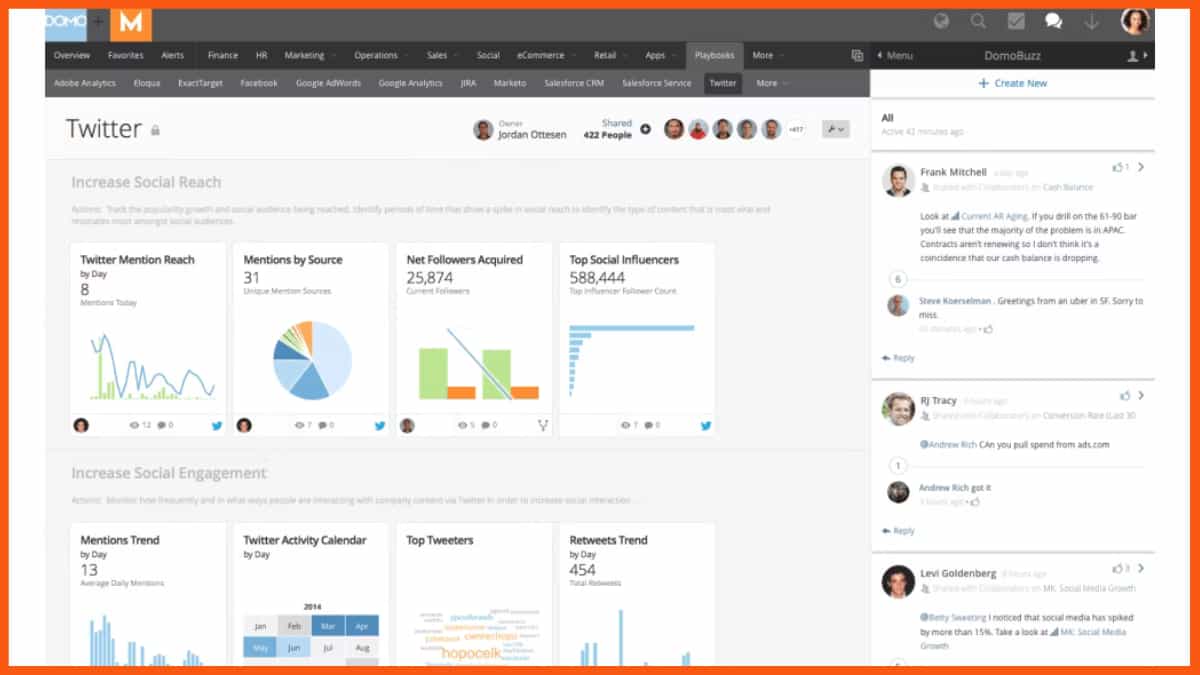This screenshot has height=675, width=1200.
Task: Open the Twitter Mention Reach line chart
Action: coord(152,367)
